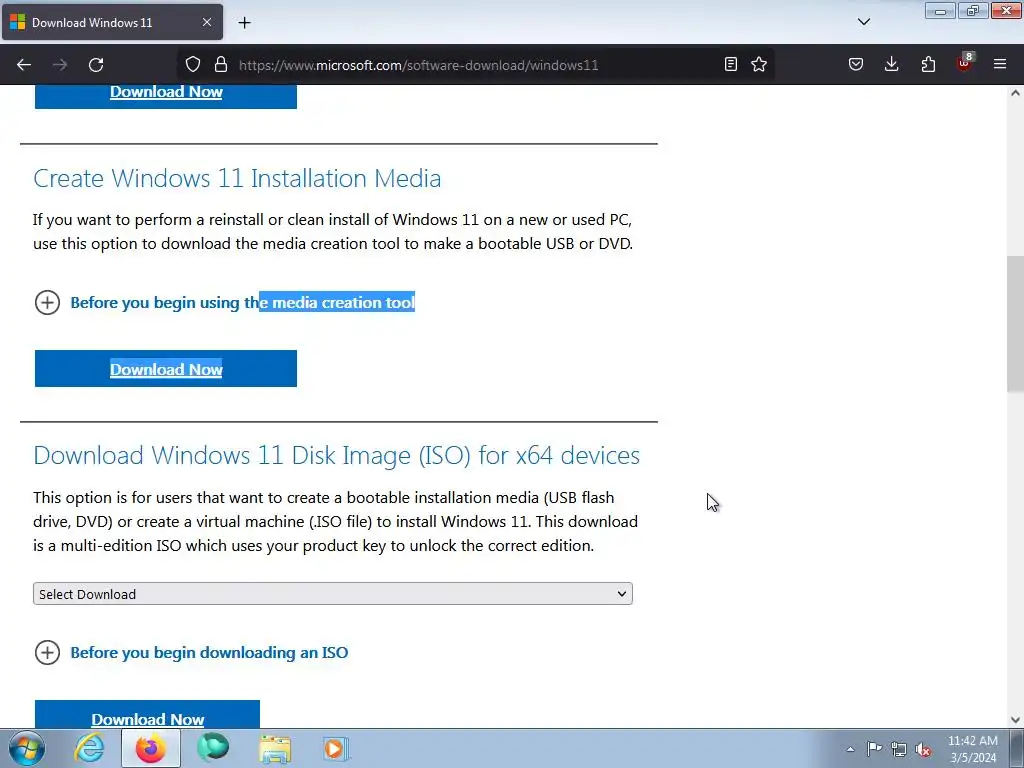Click the network tray icon

[899, 749]
